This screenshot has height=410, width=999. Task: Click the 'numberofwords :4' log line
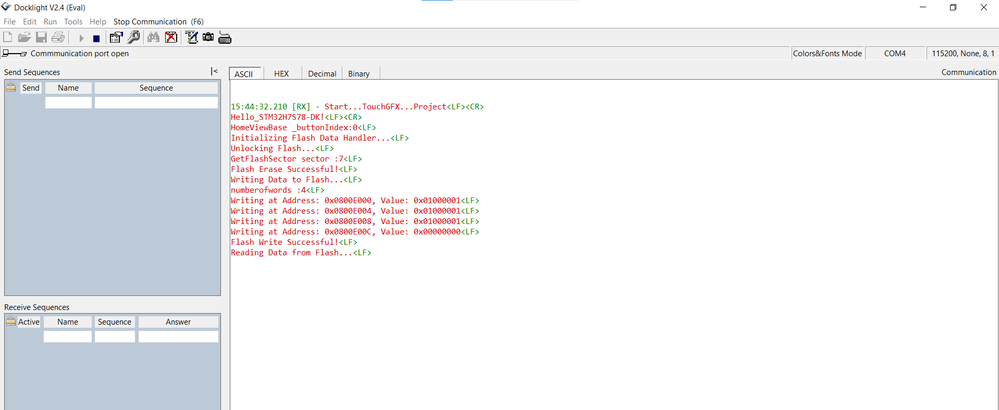[278, 190]
